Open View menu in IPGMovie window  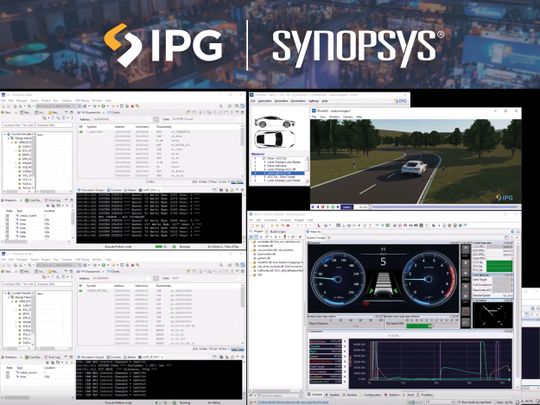[x=323, y=117]
